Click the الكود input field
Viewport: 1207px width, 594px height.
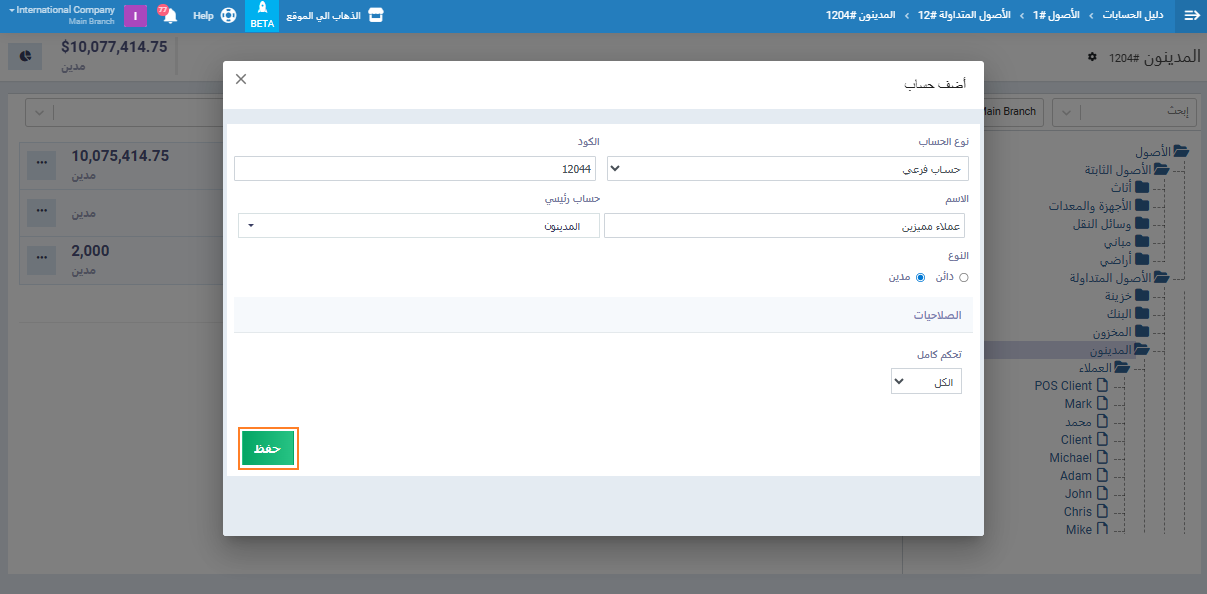click(x=415, y=169)
